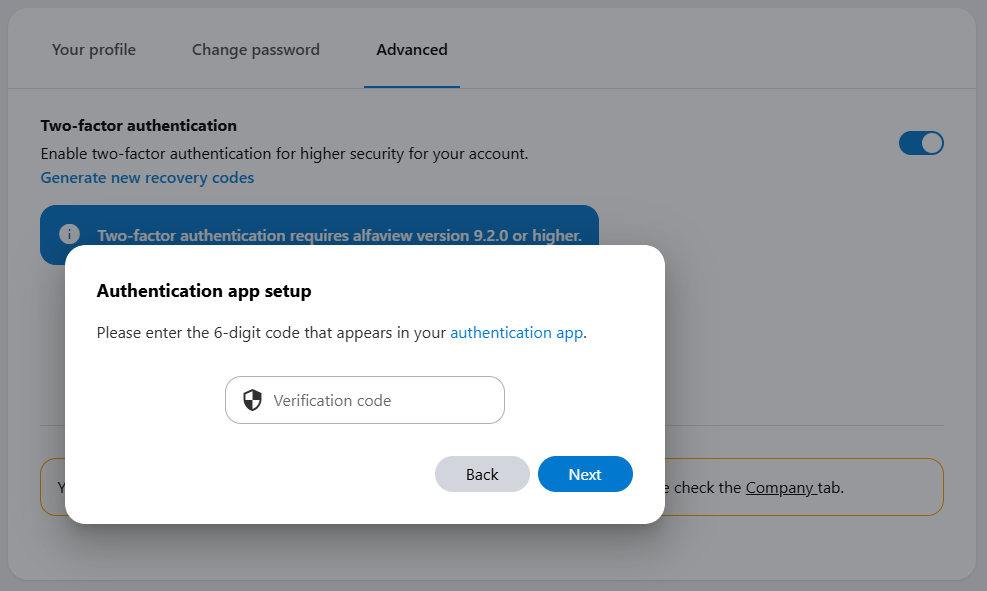The image size is (987, 591).
Task: Click the higher security description text
Action: (284, 154)
